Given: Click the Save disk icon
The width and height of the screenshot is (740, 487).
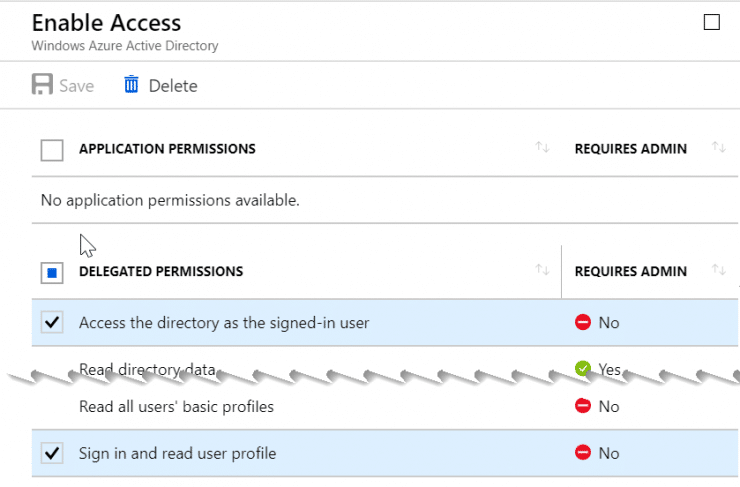Looking at the screenshot, I should coord(42,85).
